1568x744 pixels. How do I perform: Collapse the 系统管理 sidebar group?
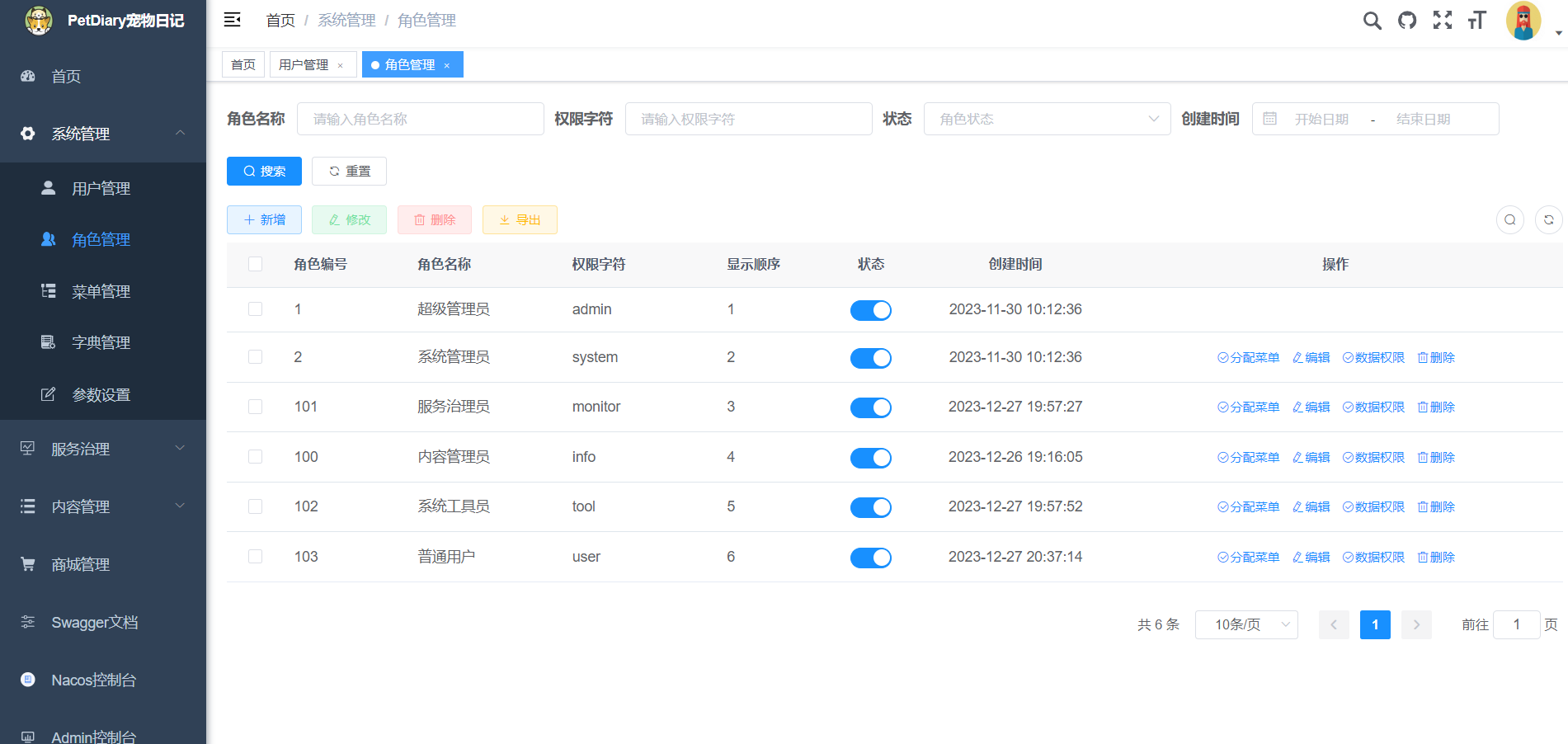pyautogui.click(x=103, y=134)
